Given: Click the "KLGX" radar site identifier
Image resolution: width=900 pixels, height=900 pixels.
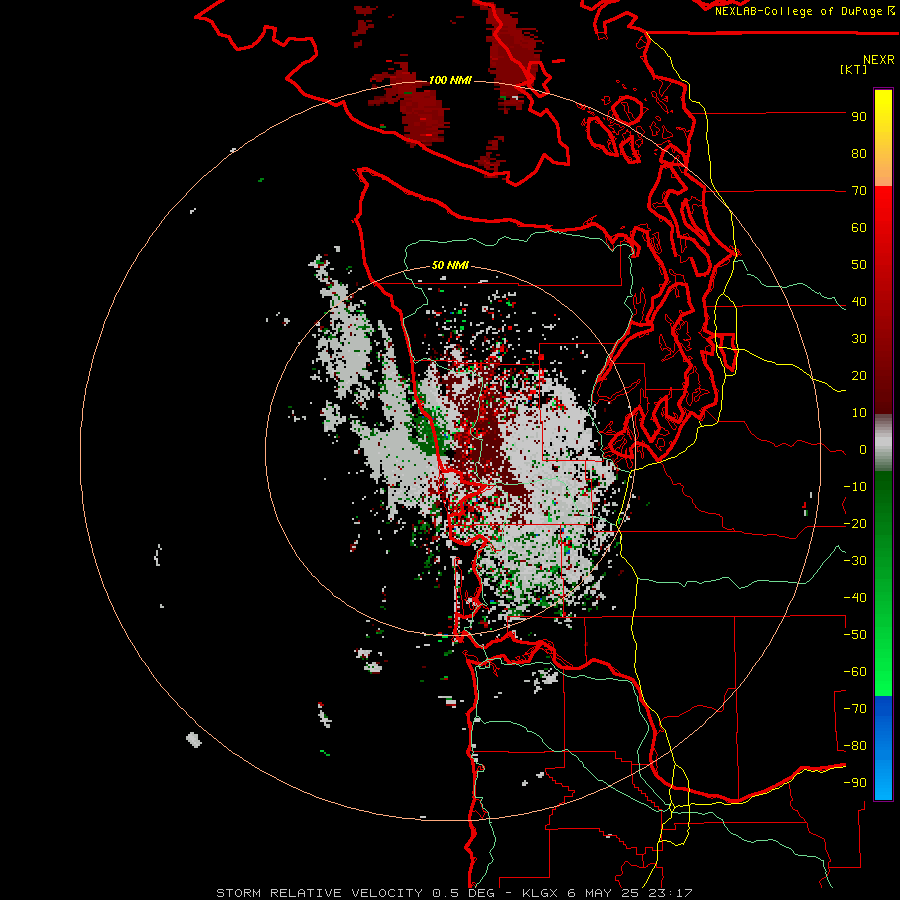Looking at the screenshot, I should (540, 893).
